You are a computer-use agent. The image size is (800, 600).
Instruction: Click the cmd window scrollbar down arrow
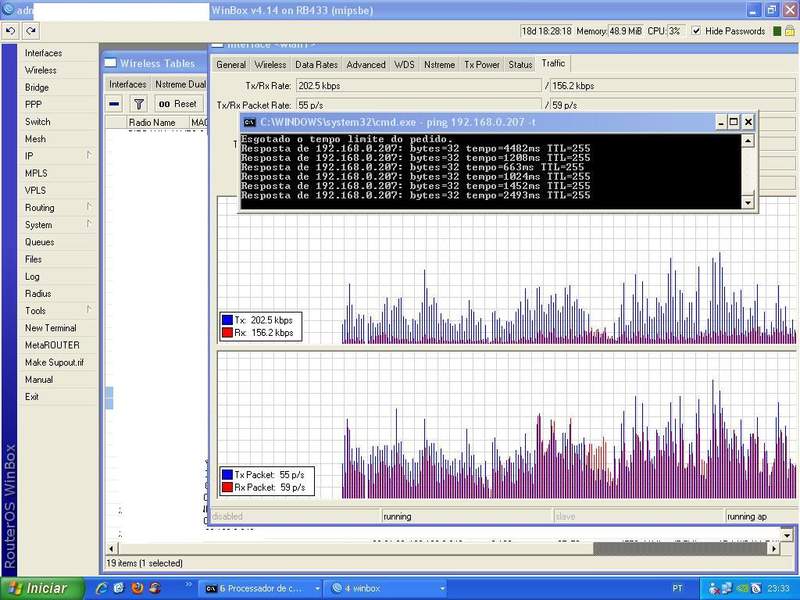[x=748, y=203]
